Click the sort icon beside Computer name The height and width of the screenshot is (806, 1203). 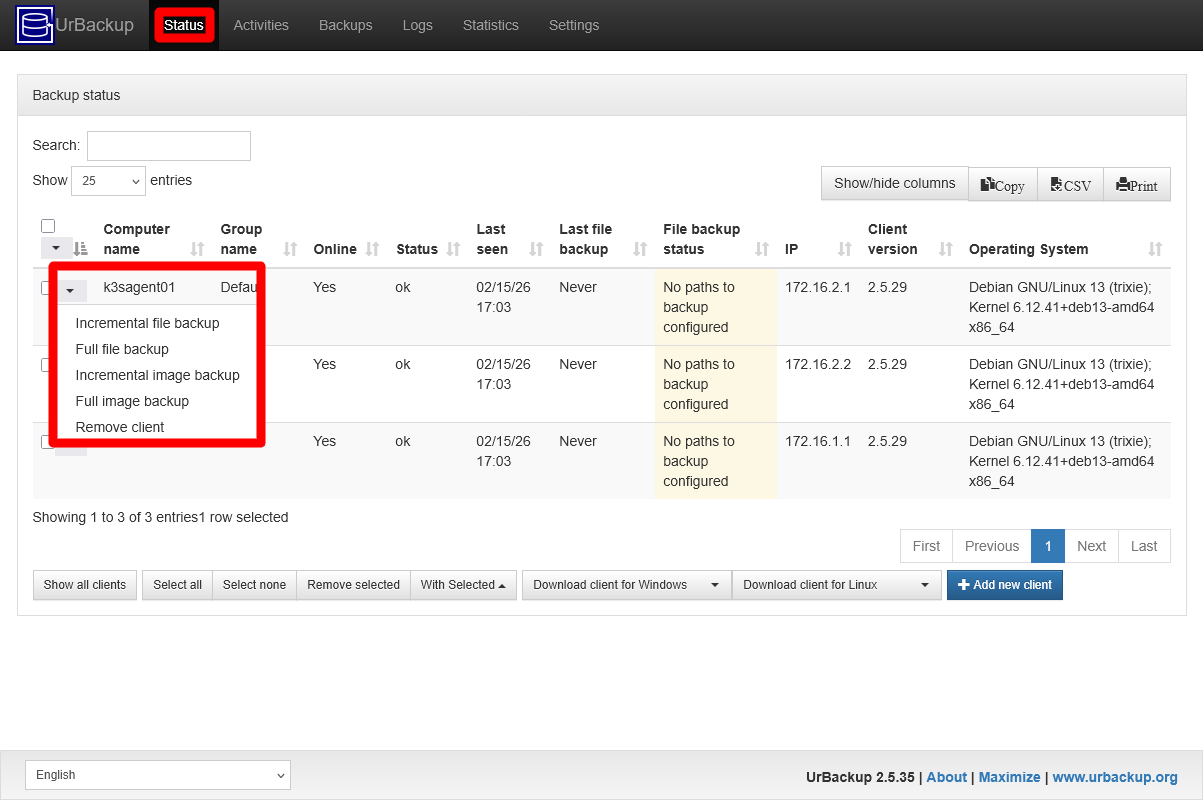(196, 249)
